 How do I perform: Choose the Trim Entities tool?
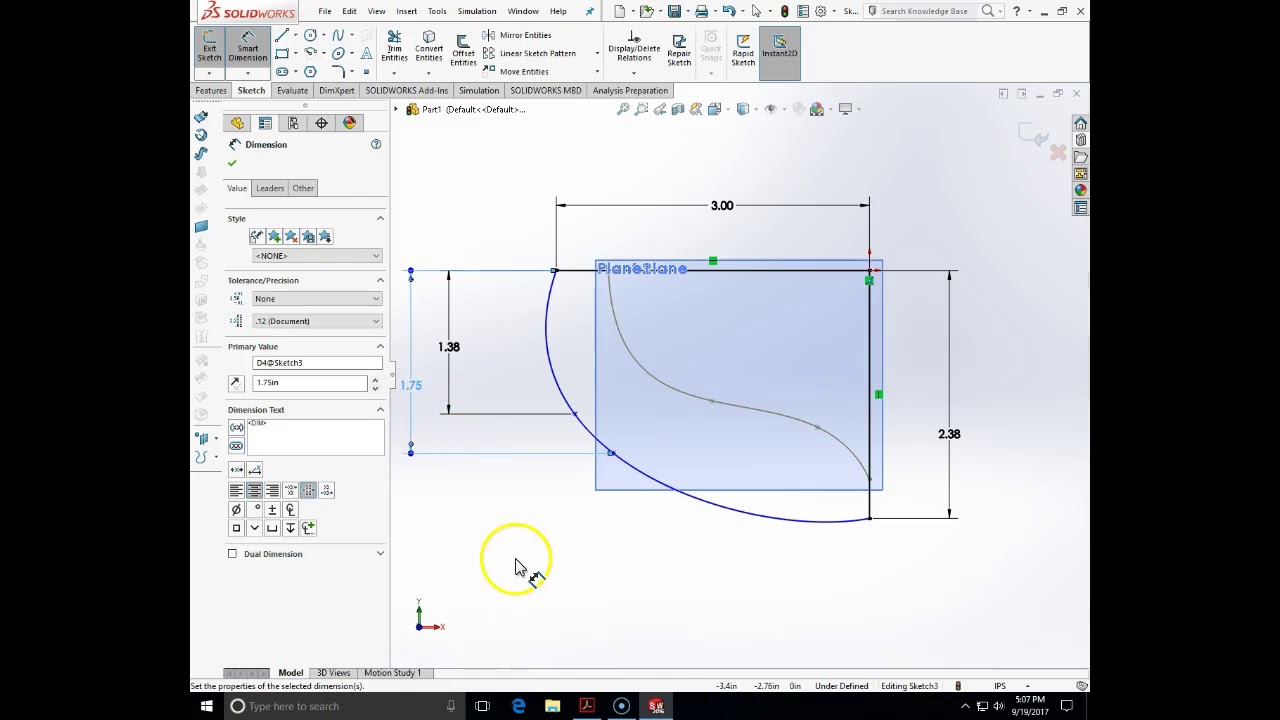tap(394, 47)
